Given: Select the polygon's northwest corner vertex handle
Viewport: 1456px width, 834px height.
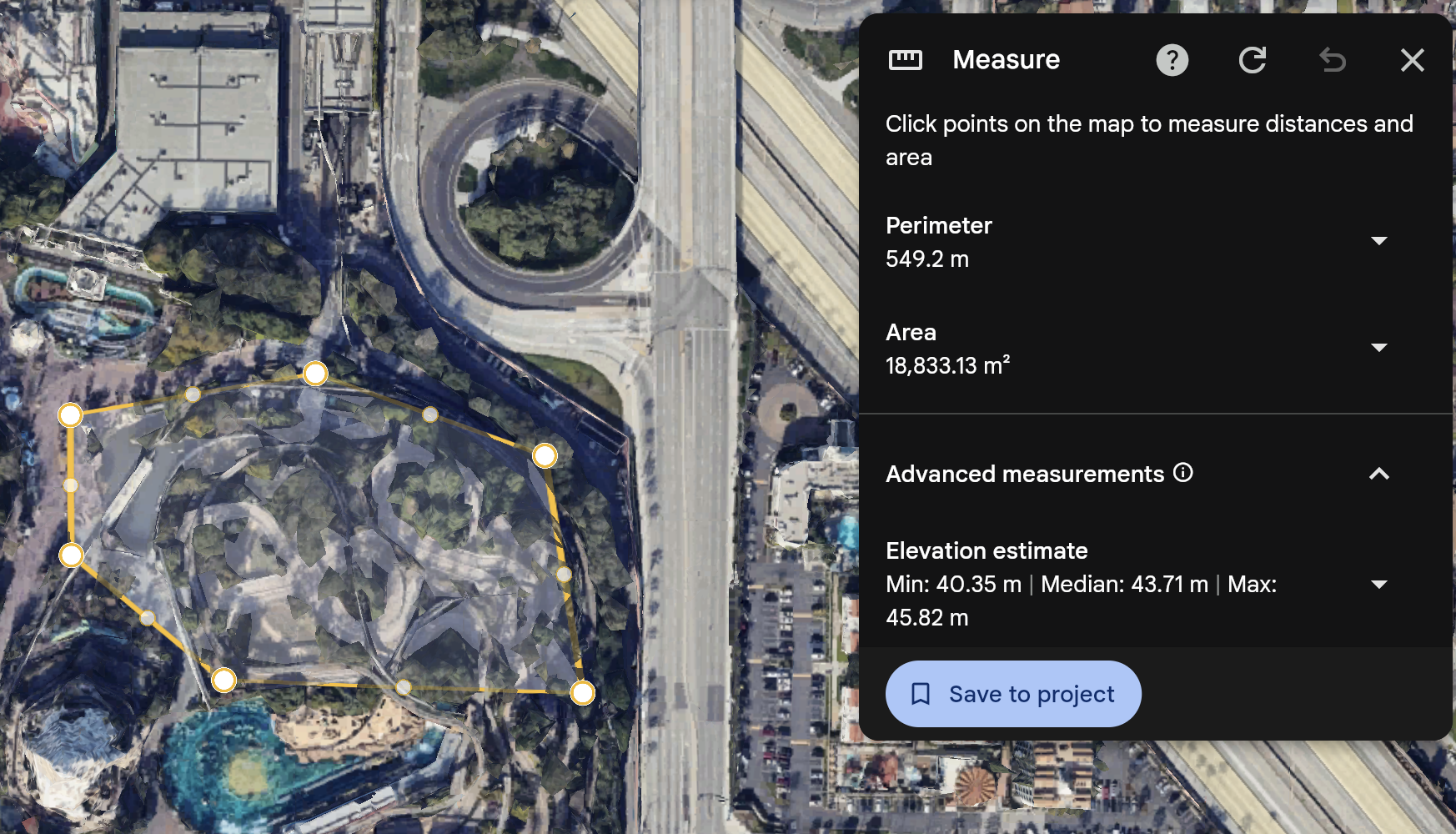Looking at the screenshot, I should coord(70,414).
